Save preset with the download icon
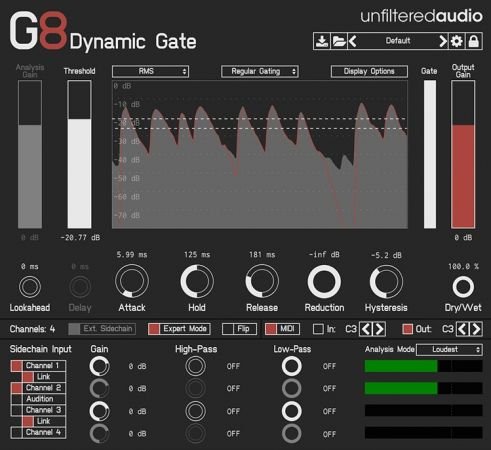The width and height of the screenshot is (491, 450). pyautogui.click(x=322, y=41)
